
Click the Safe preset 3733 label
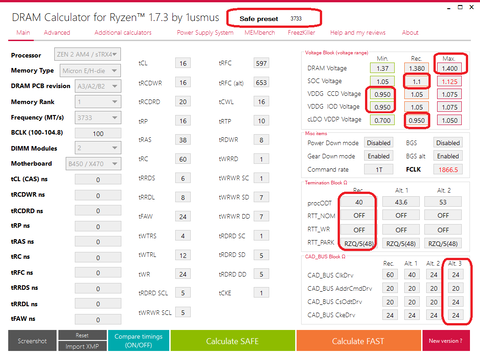[x=270, y=19]
